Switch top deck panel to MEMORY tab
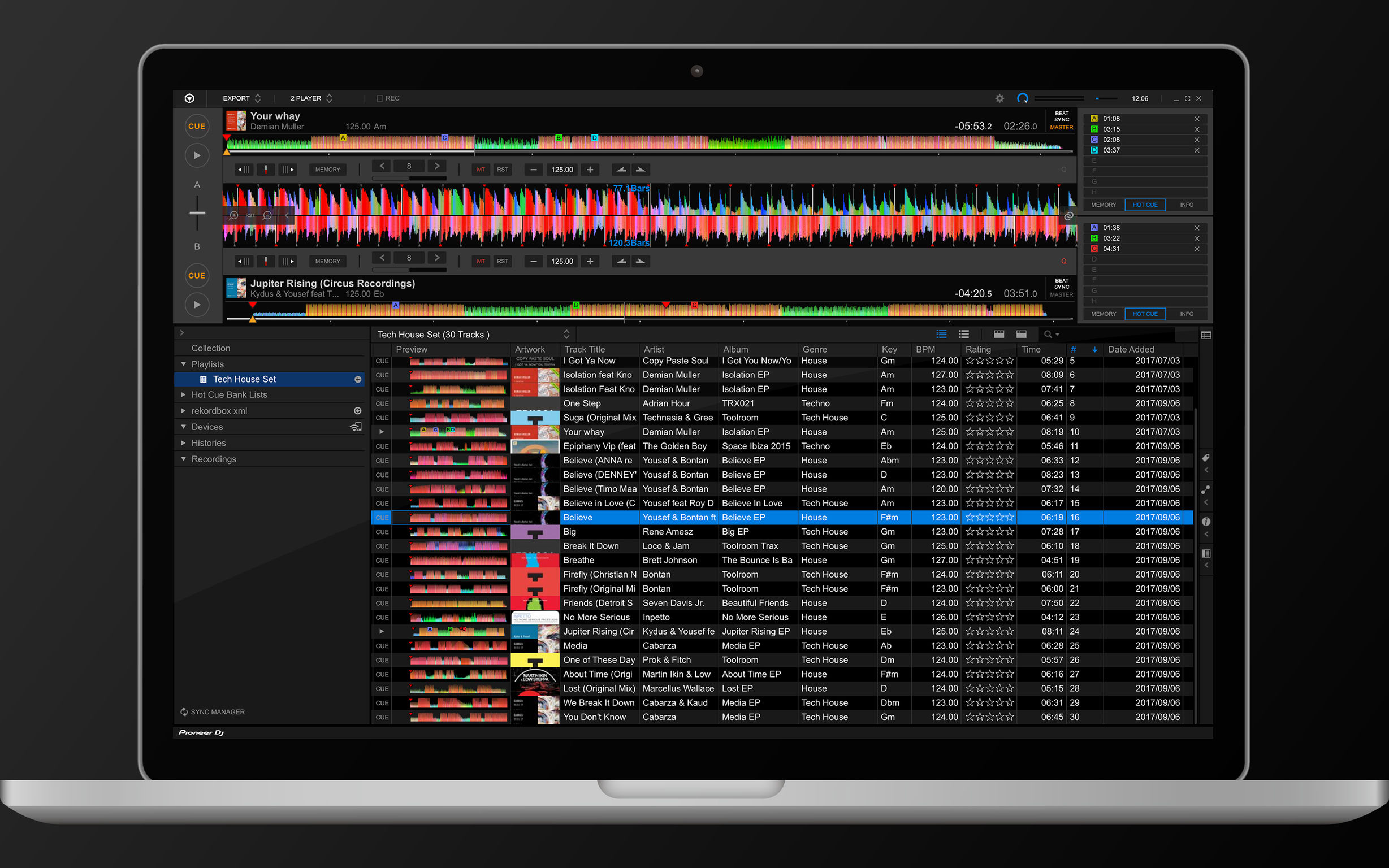This screenshot has height=868, width=1389. pos(1103,205)
